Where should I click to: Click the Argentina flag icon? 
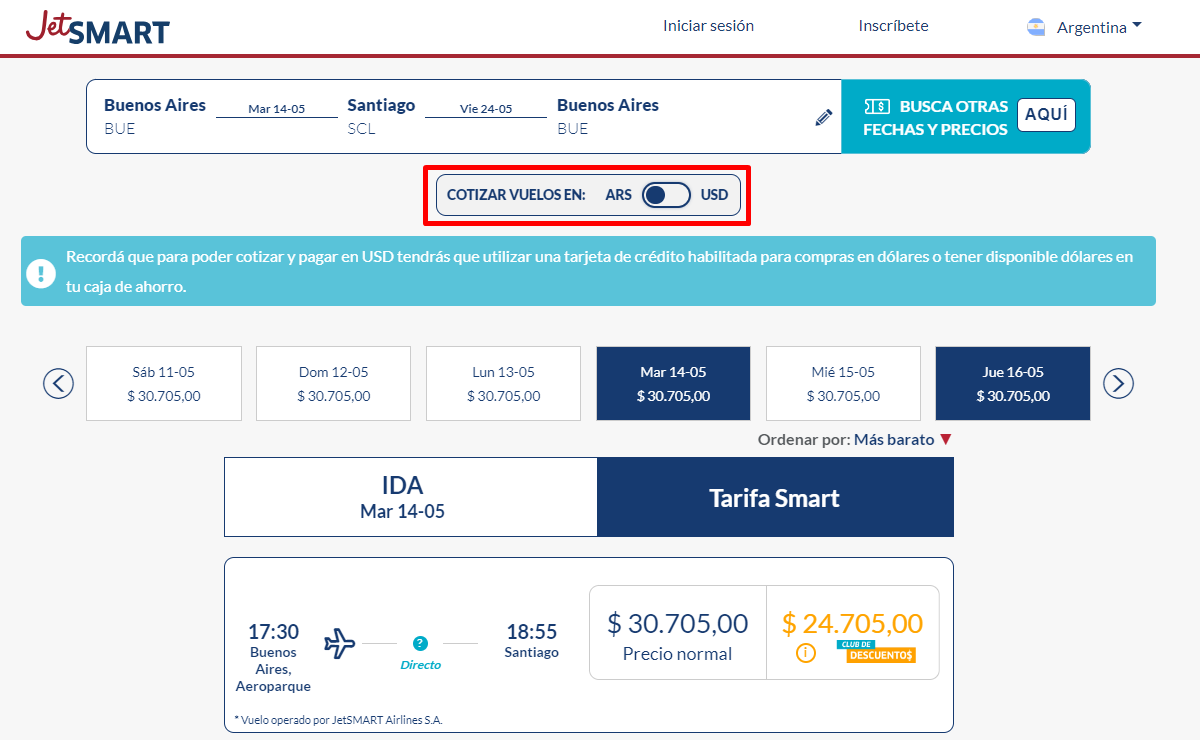coord(1036,28)
